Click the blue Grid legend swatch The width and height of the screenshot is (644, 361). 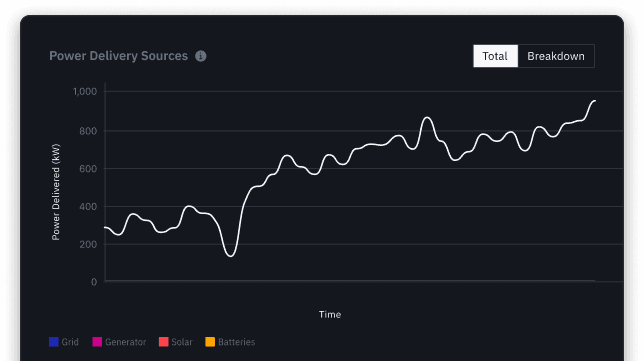pyautogui.click(x=54, y=342)
